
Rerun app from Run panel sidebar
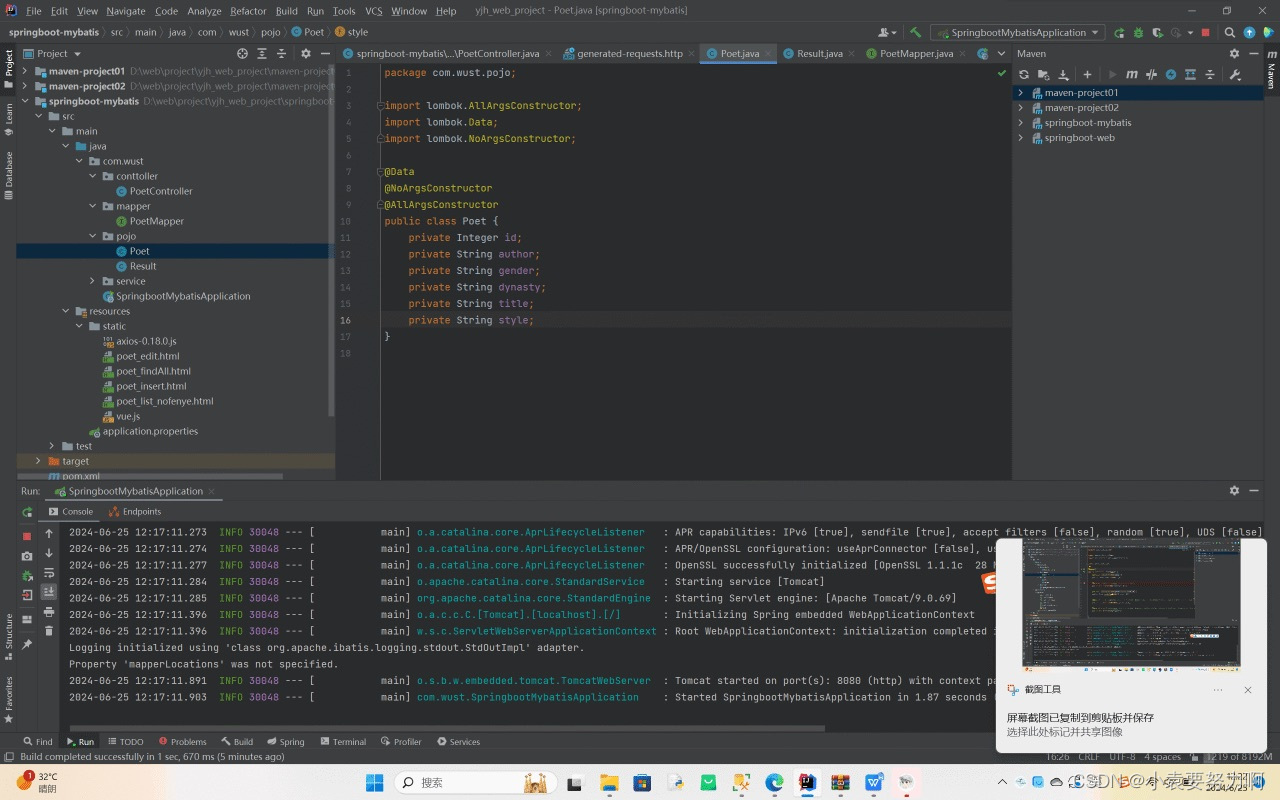27,511
